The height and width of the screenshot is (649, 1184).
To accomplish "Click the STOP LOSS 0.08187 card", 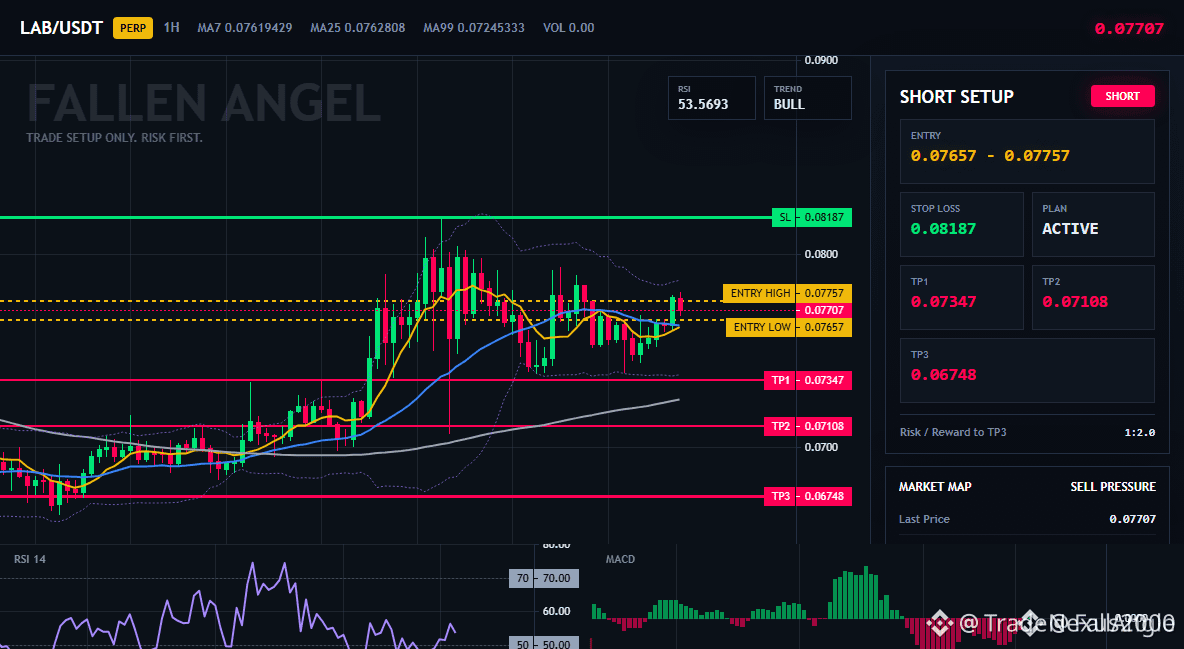I will [961, 224].
